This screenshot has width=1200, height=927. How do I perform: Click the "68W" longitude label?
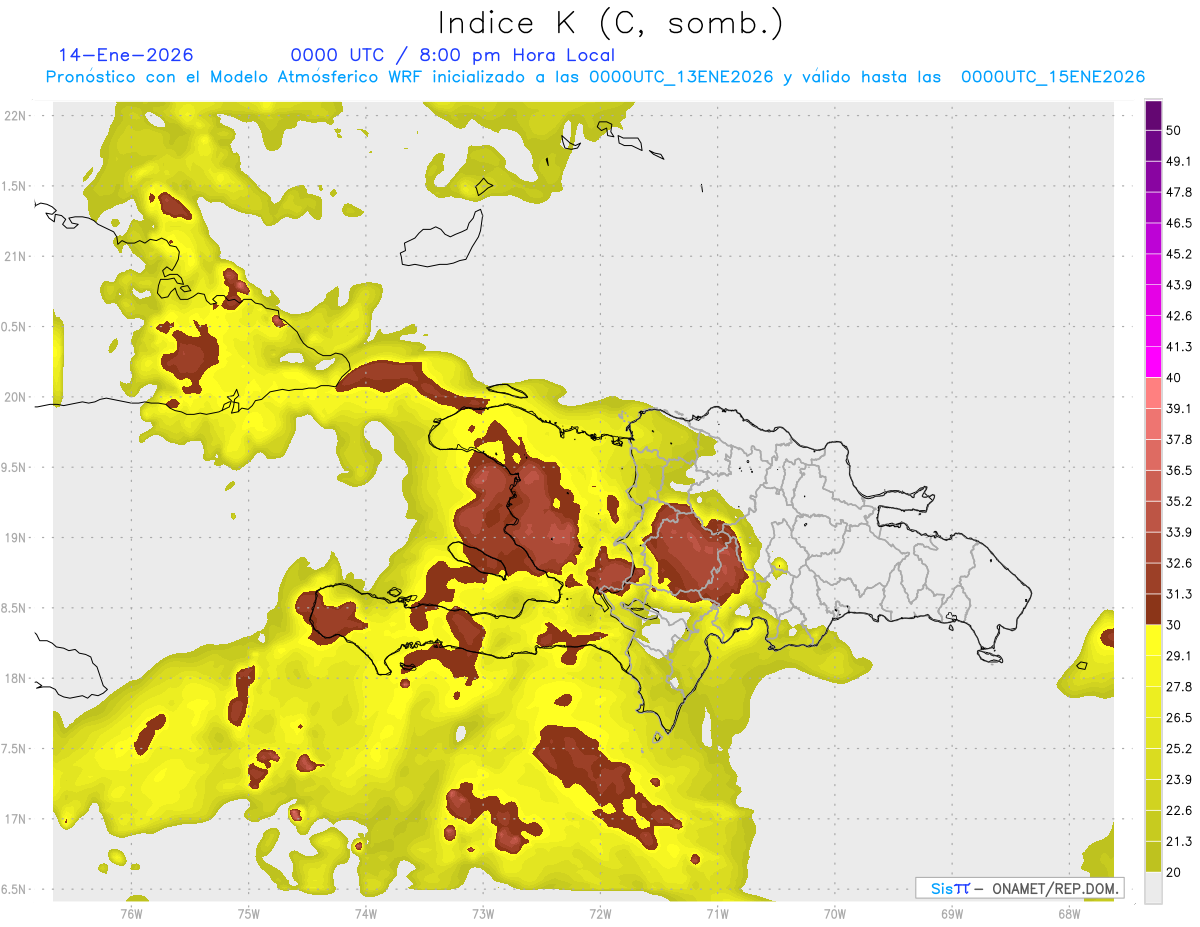tap(1069, 913)
